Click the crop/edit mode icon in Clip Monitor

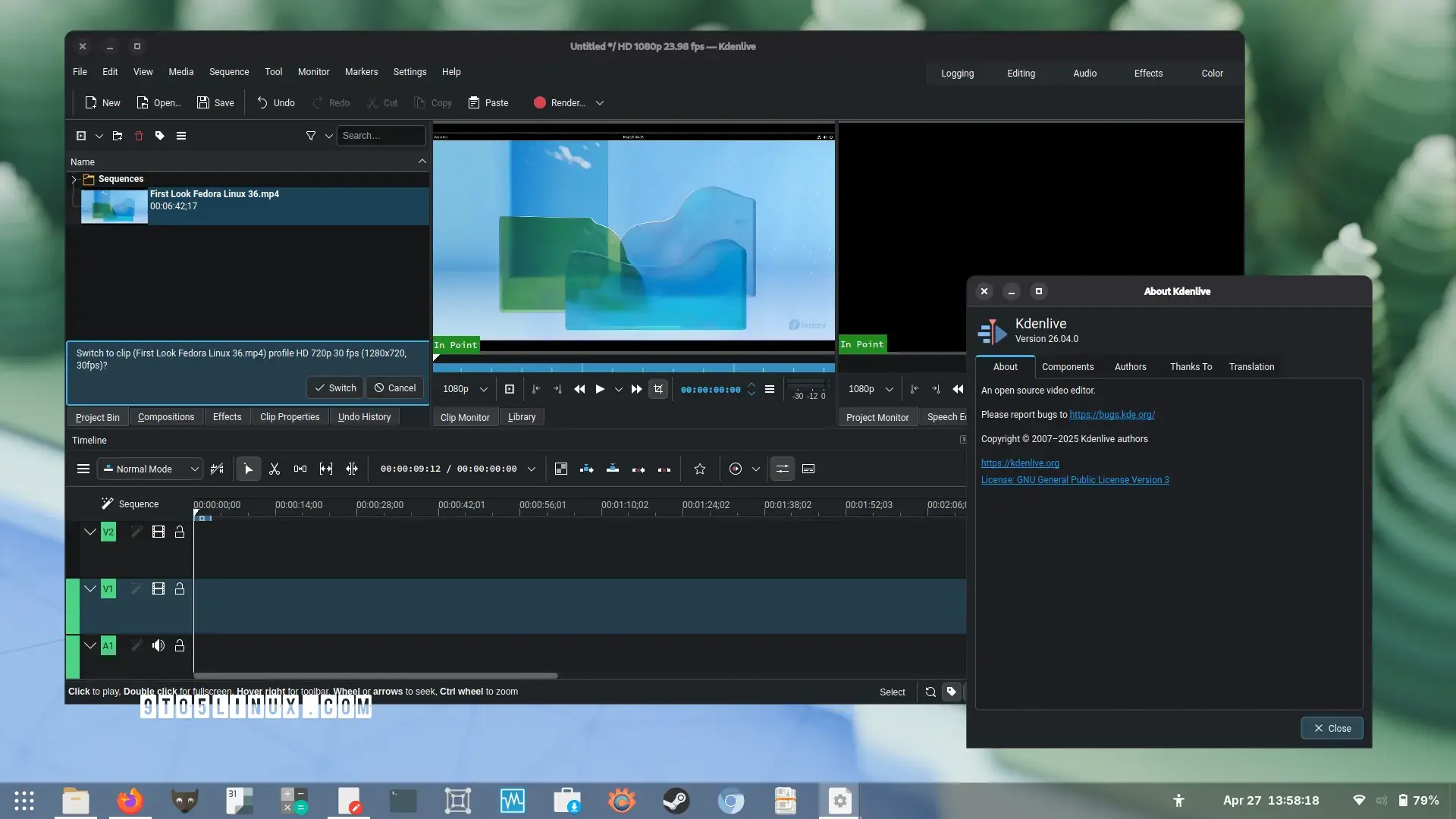(x=658, y=389)
